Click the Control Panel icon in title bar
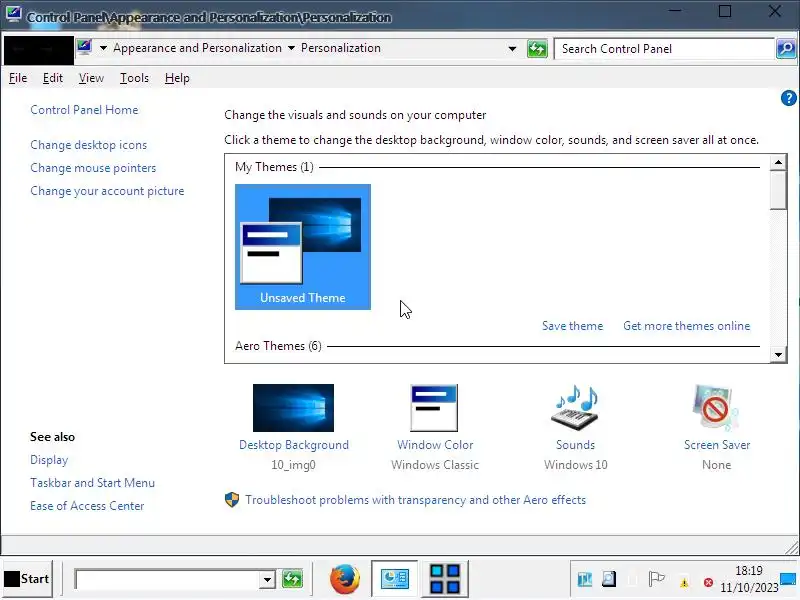The image size is (800, 600). (13, 14)
